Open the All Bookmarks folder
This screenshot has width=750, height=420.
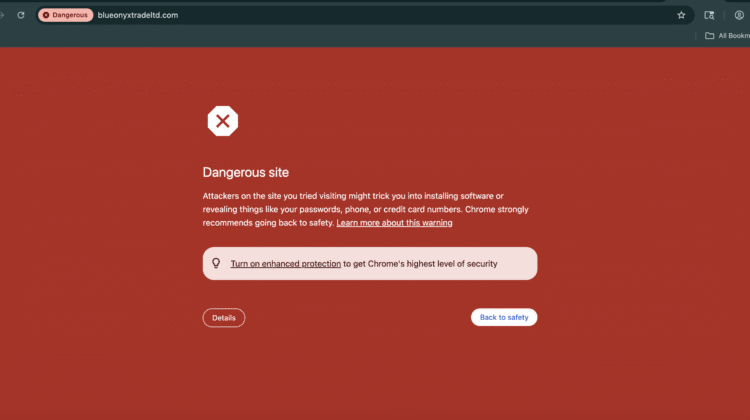[x=727, y=36]
